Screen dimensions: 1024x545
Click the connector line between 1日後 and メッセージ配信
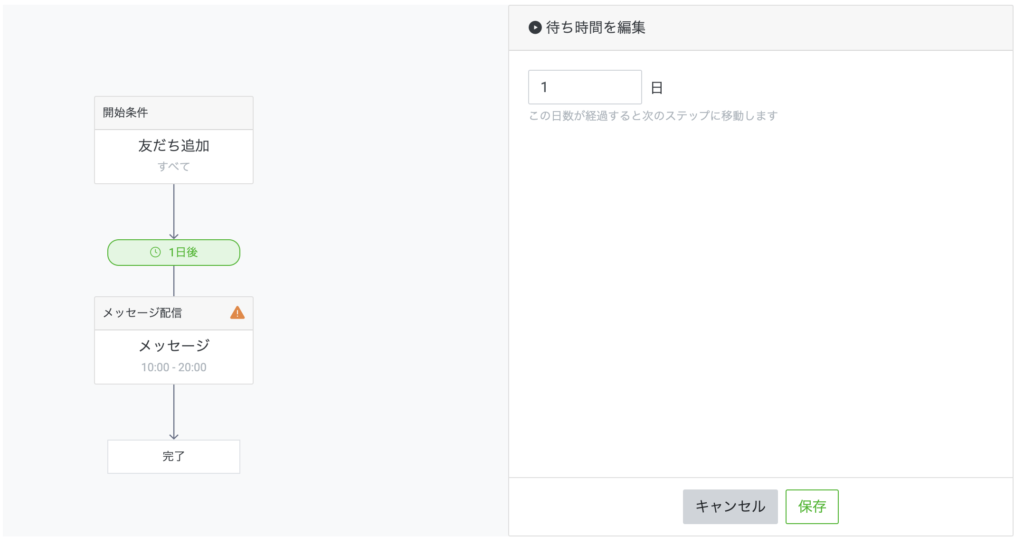pos(174,281)
